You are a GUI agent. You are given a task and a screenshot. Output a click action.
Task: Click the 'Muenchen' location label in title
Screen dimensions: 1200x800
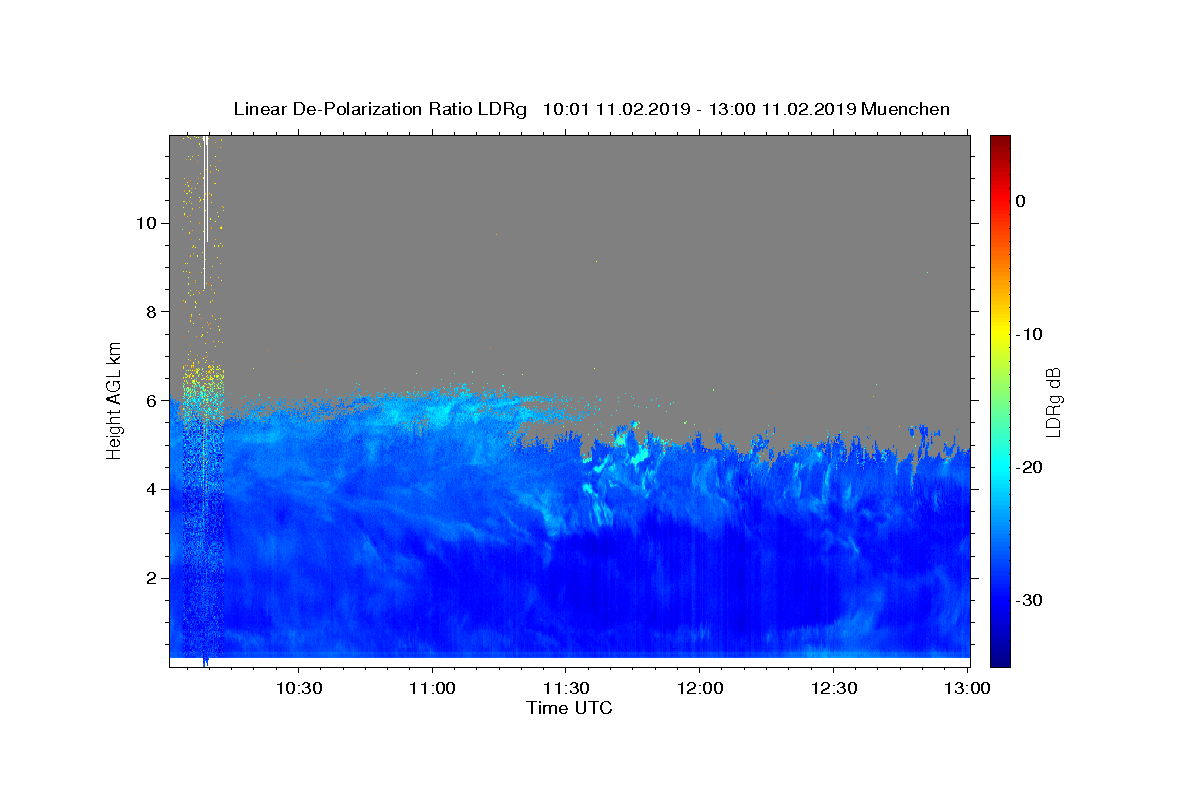(x=905, y=109)
